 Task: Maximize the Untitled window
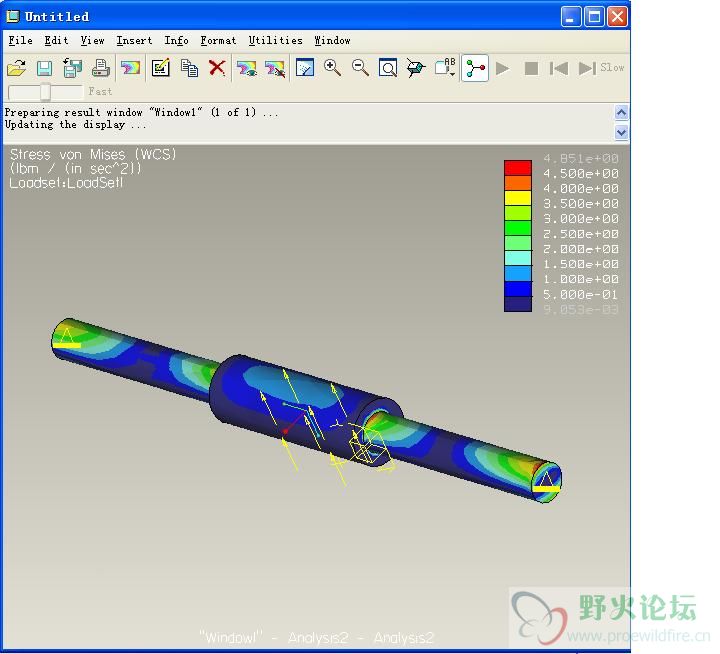click(595, 17)
